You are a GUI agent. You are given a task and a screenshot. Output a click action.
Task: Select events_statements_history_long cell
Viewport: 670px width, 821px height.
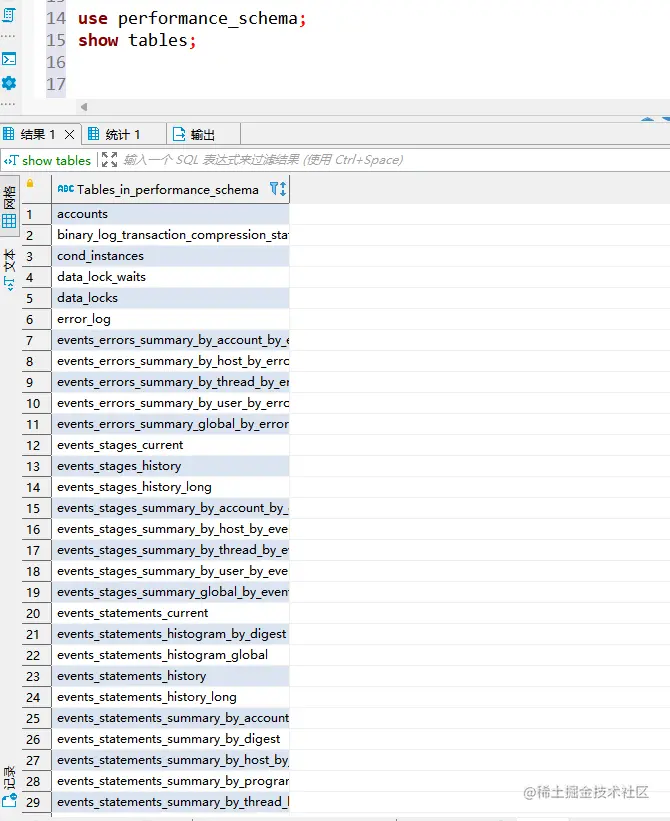coord(170,697)
